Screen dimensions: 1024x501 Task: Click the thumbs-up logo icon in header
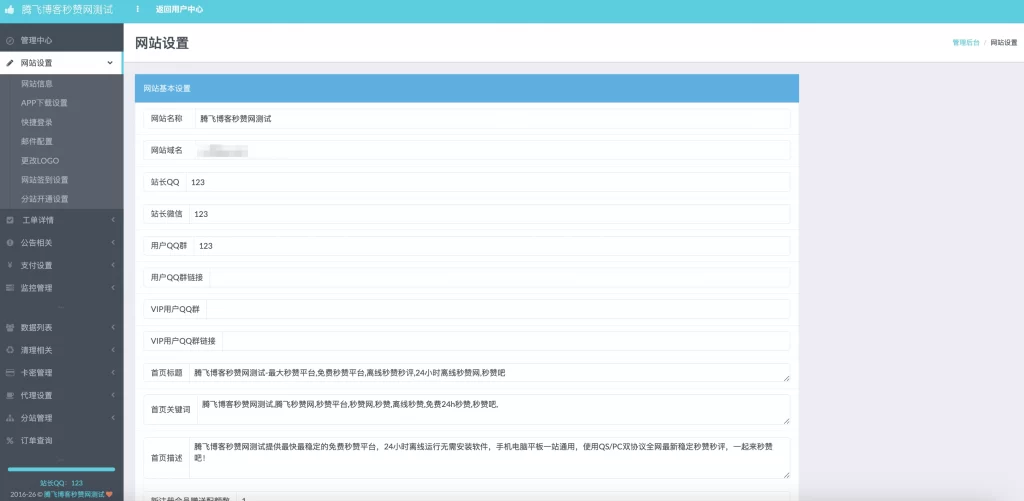point(10,9)
